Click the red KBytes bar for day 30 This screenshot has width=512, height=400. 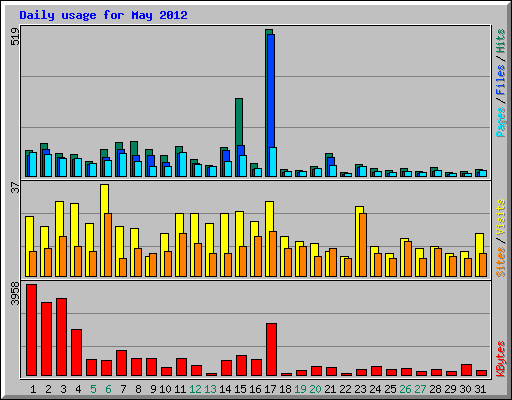pos(466,370)
